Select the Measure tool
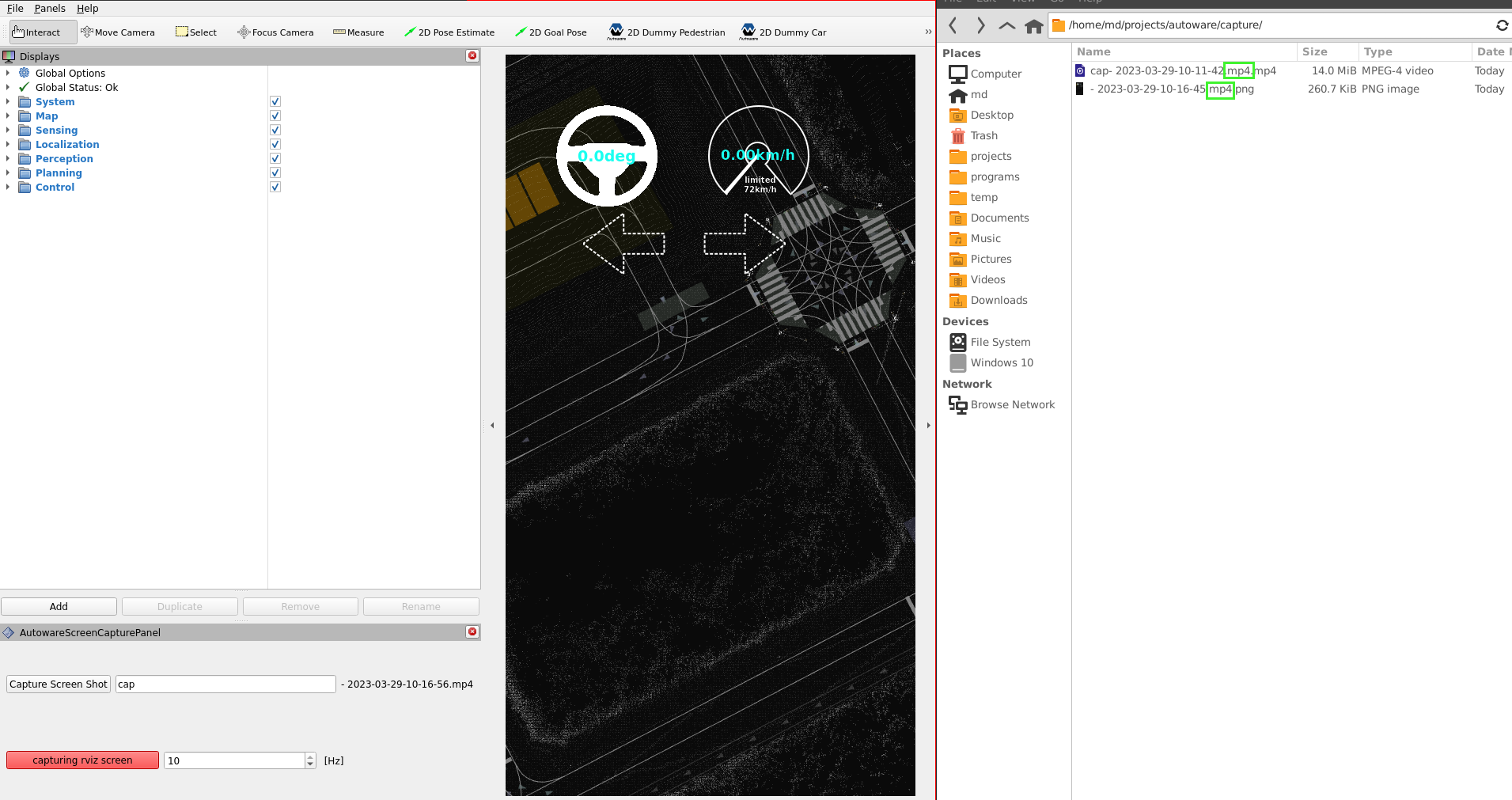 click(x=358, y=32)
